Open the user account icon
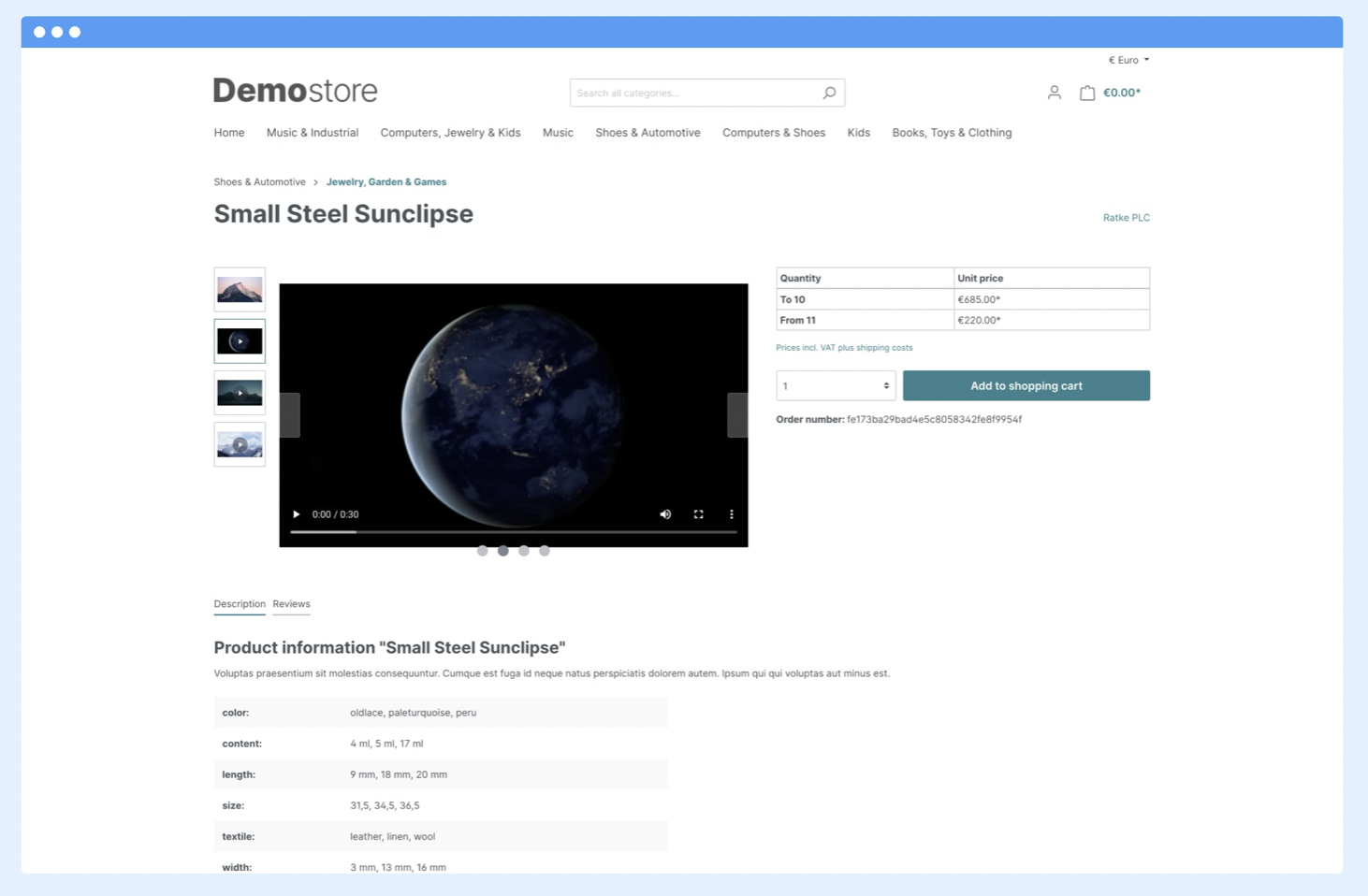Image resolution: width=1368 pixels, height=896 pixels. (1054, 93)
